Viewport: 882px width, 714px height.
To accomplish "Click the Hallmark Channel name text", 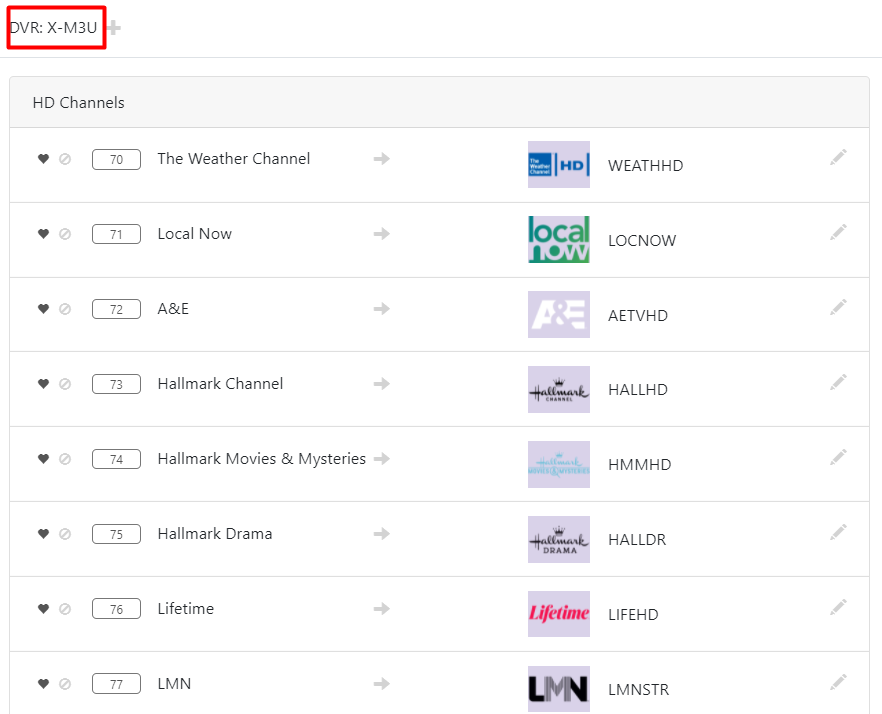I will pos(220,384).
